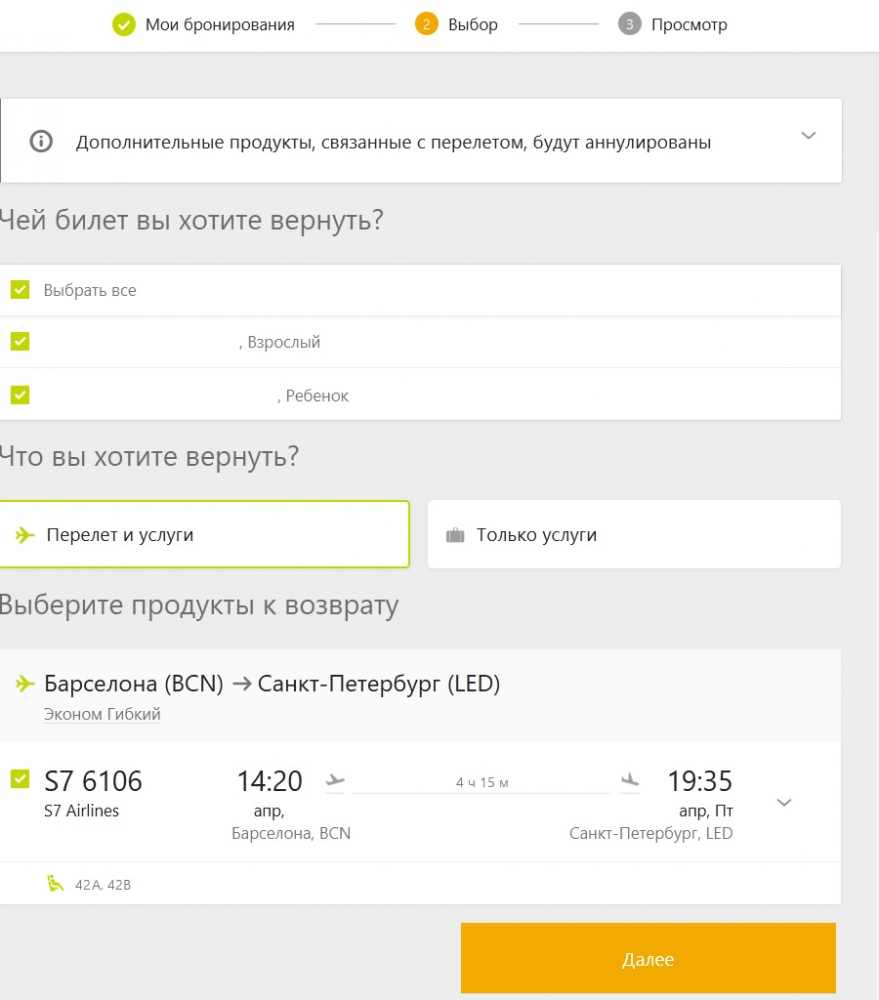Click the orange step 2 circle

(x=426, y=24)
